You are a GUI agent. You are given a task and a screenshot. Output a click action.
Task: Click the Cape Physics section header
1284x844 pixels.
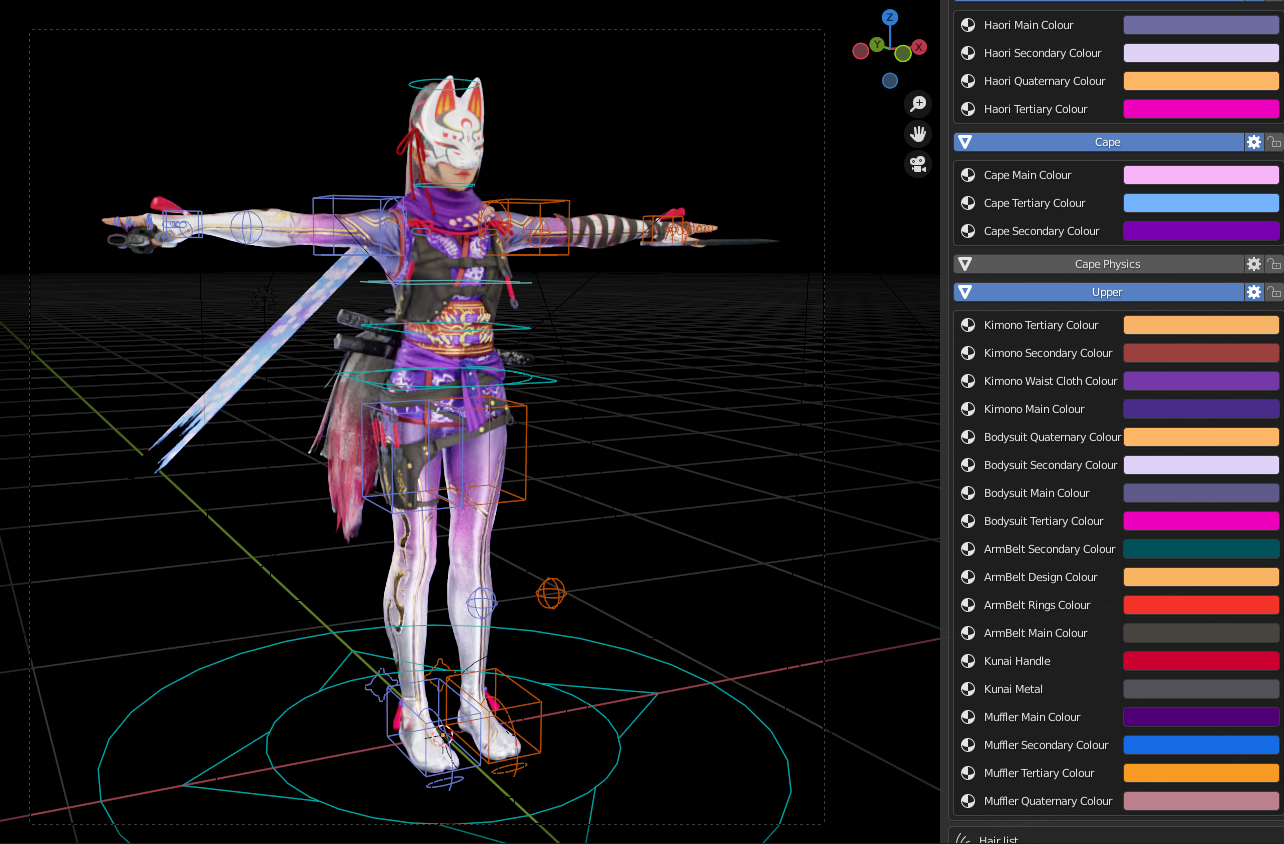point(1099,264)
